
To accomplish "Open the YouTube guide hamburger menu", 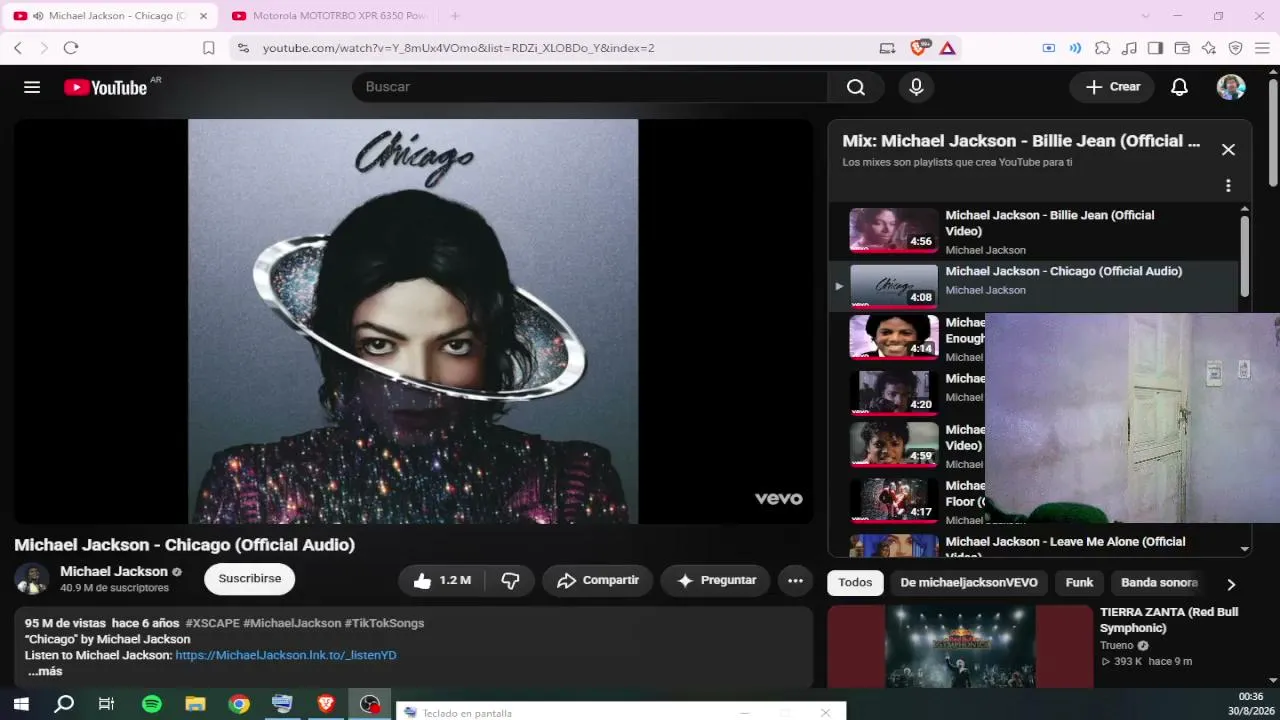I will tap(32, 87).
